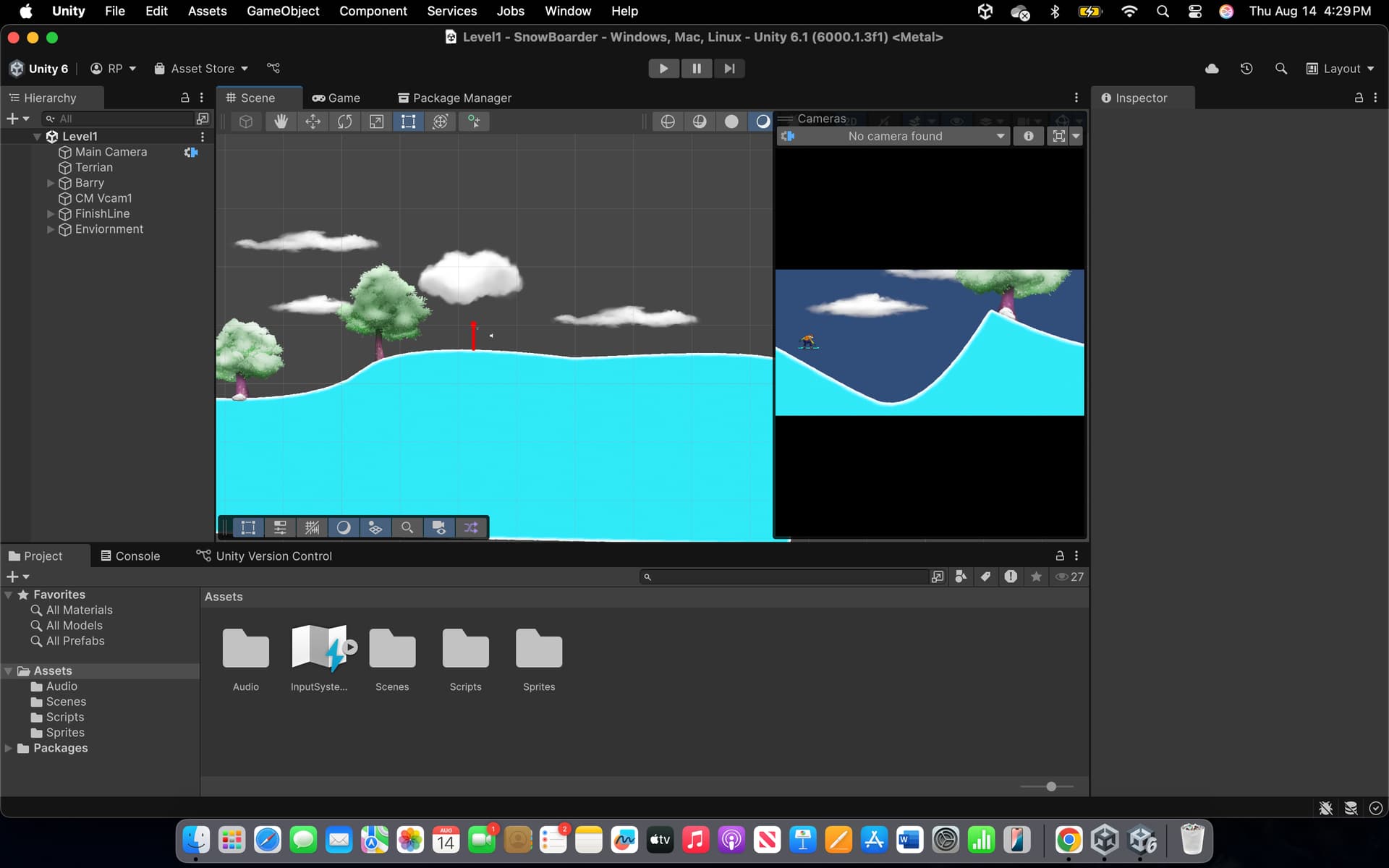
Task: Toggle the Hierarchy panel lock
Action: tap(184, 98)
